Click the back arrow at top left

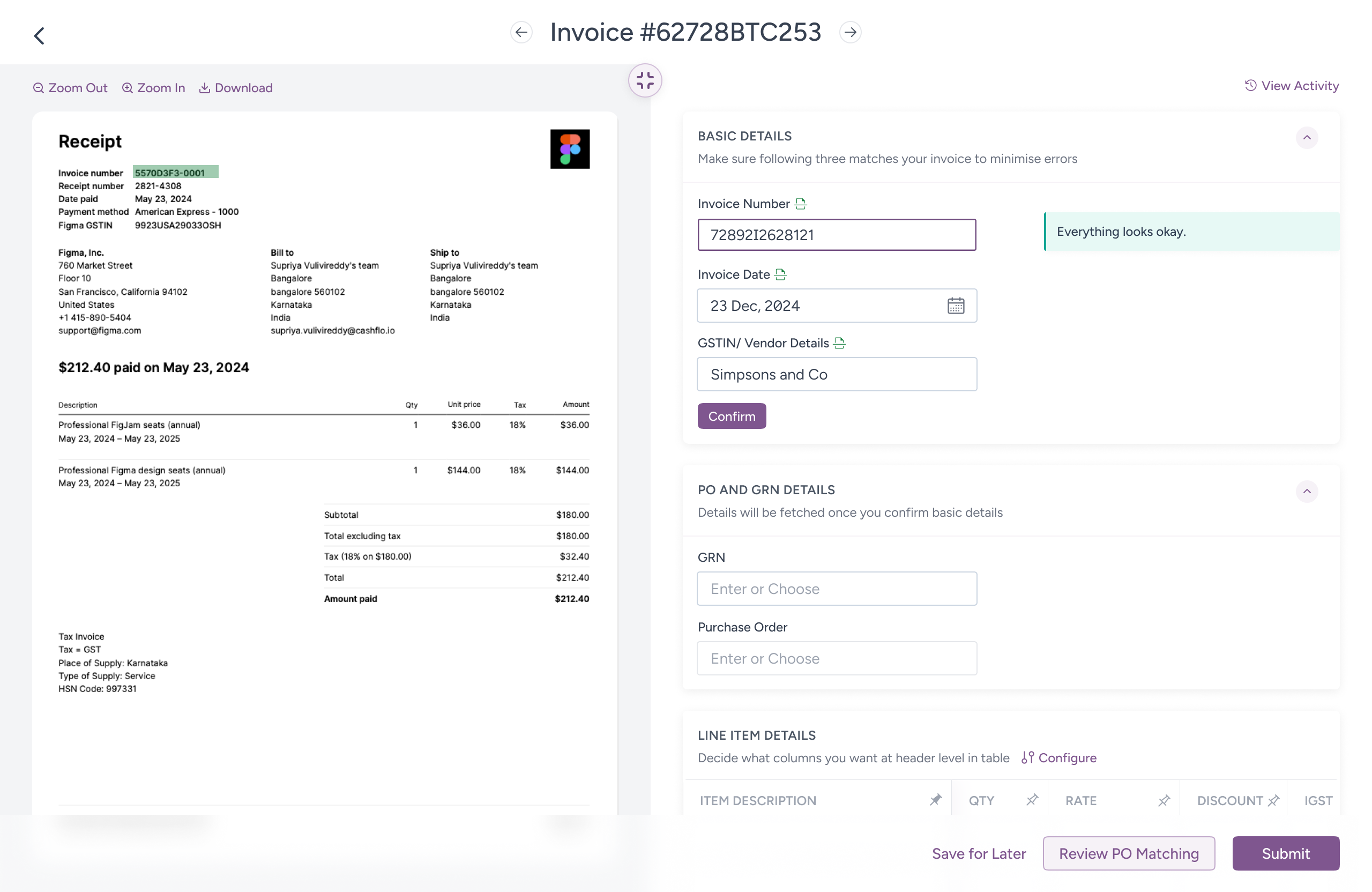tap(39, 35)
